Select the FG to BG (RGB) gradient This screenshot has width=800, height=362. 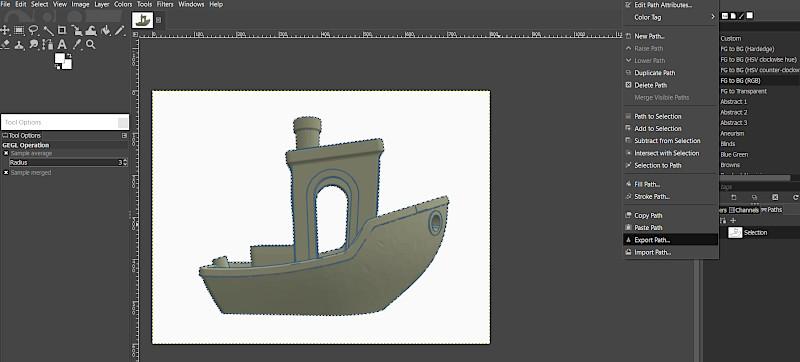coord(740,81)
